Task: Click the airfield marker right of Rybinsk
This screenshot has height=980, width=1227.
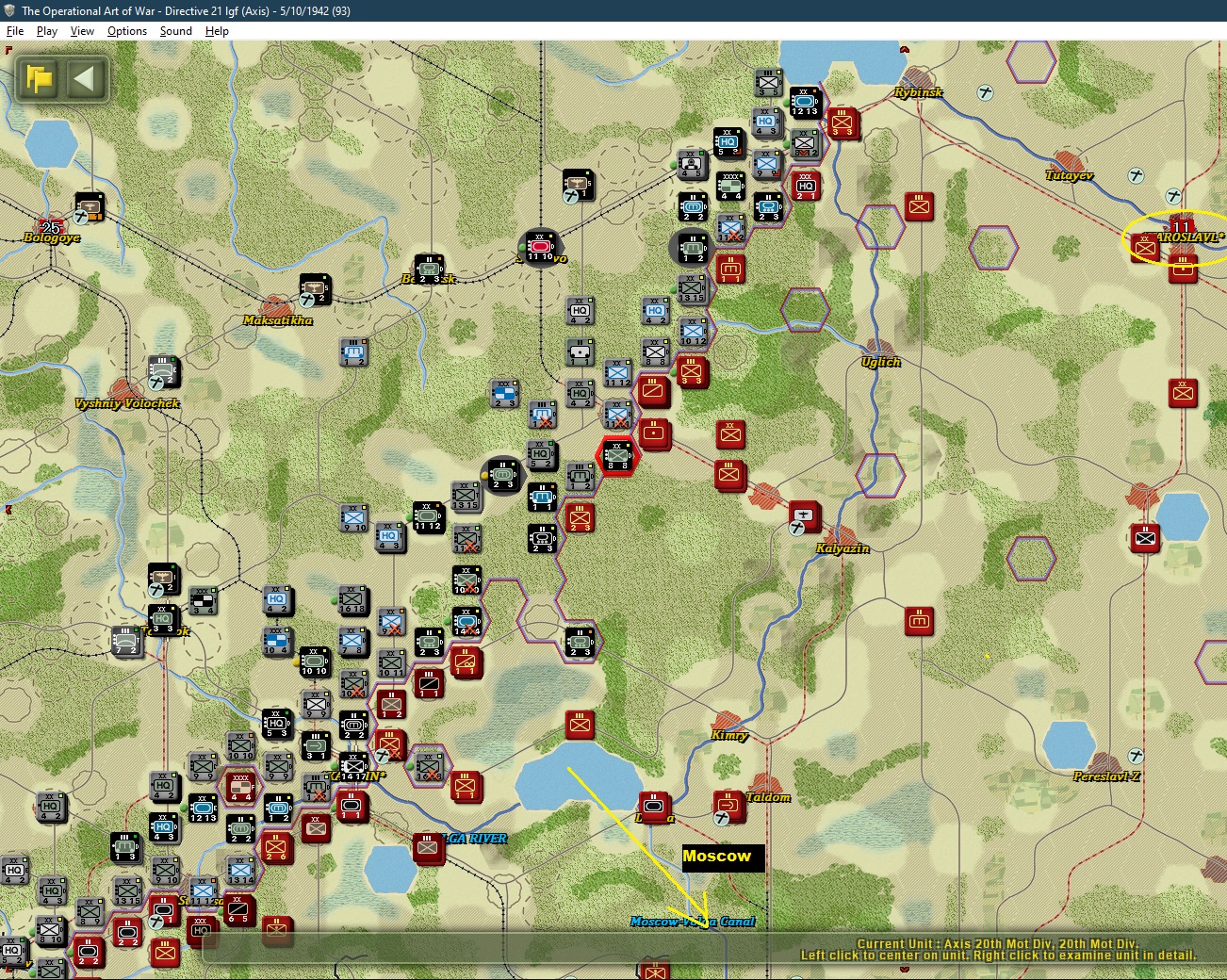Action: click(x=985, y=93)
